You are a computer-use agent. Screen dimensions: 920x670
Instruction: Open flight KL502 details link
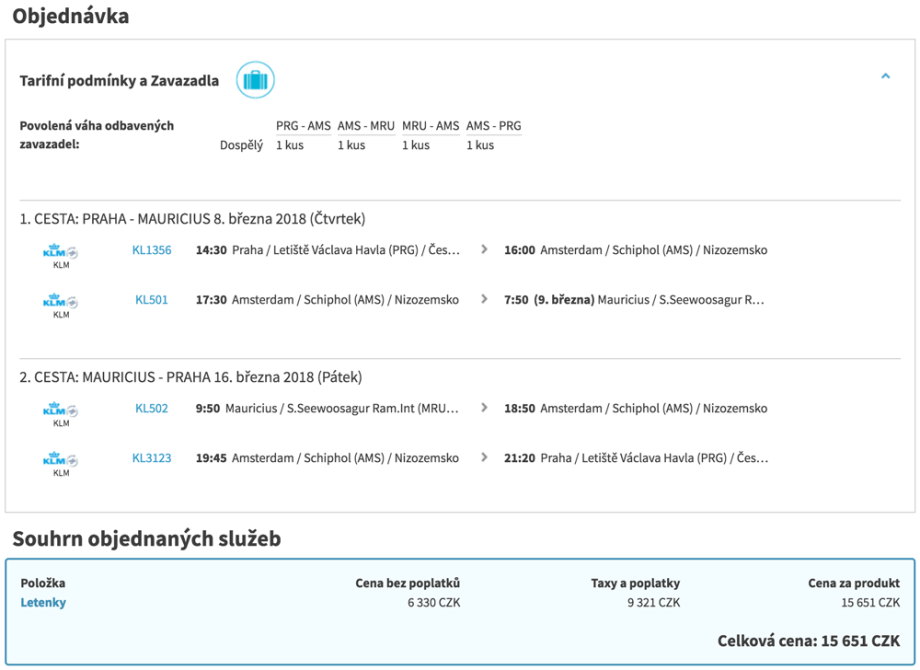tap(152, 408)
